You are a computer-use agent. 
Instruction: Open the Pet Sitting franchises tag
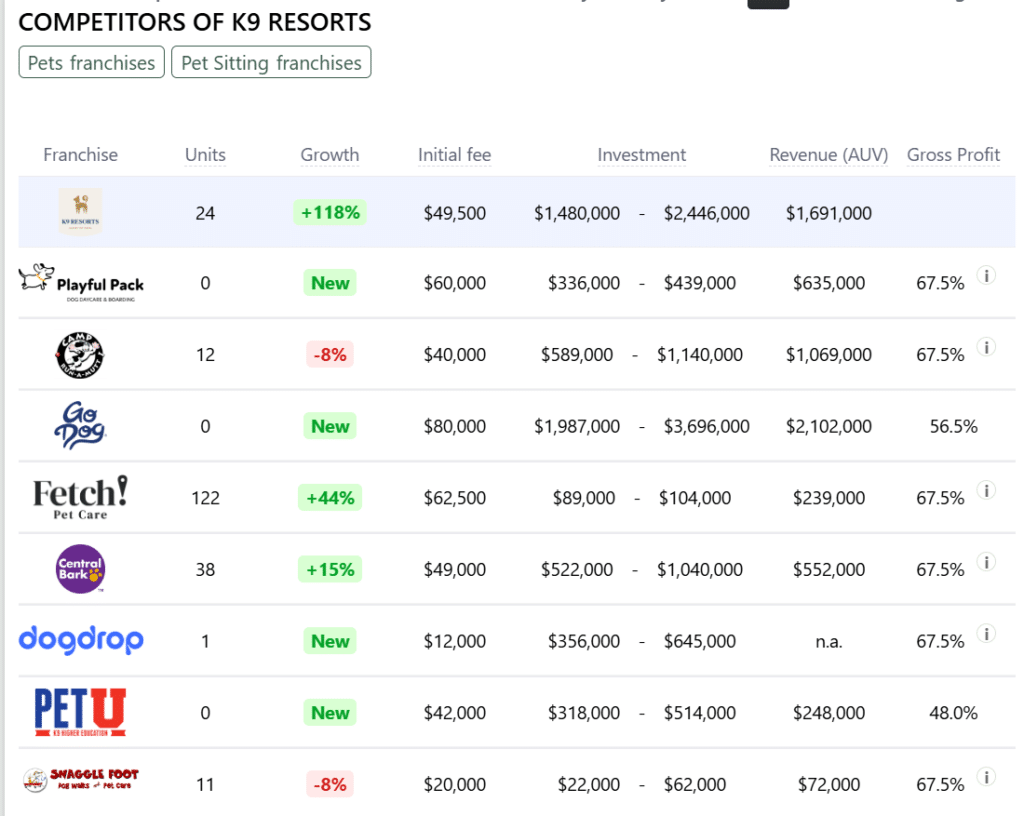point(271,63)
